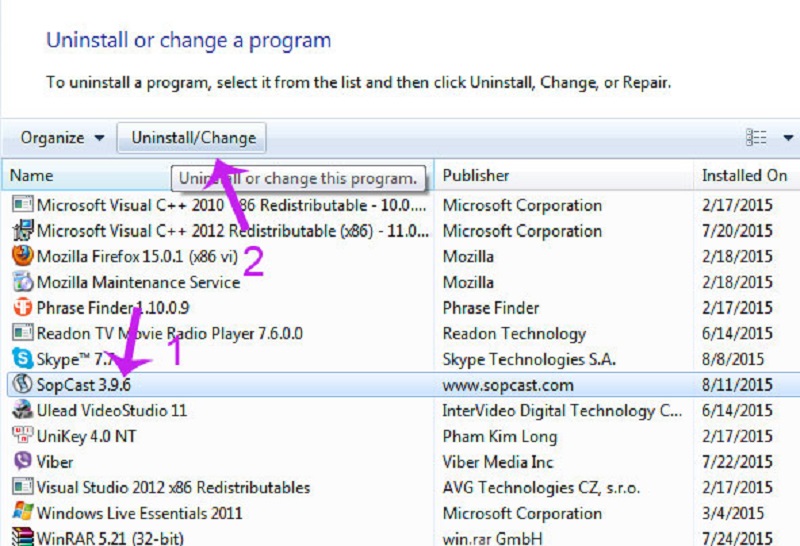Click publisher win.rar GmbH
Image resolution: width=800 pixels, height=546 pixels.
pos(492,538)
